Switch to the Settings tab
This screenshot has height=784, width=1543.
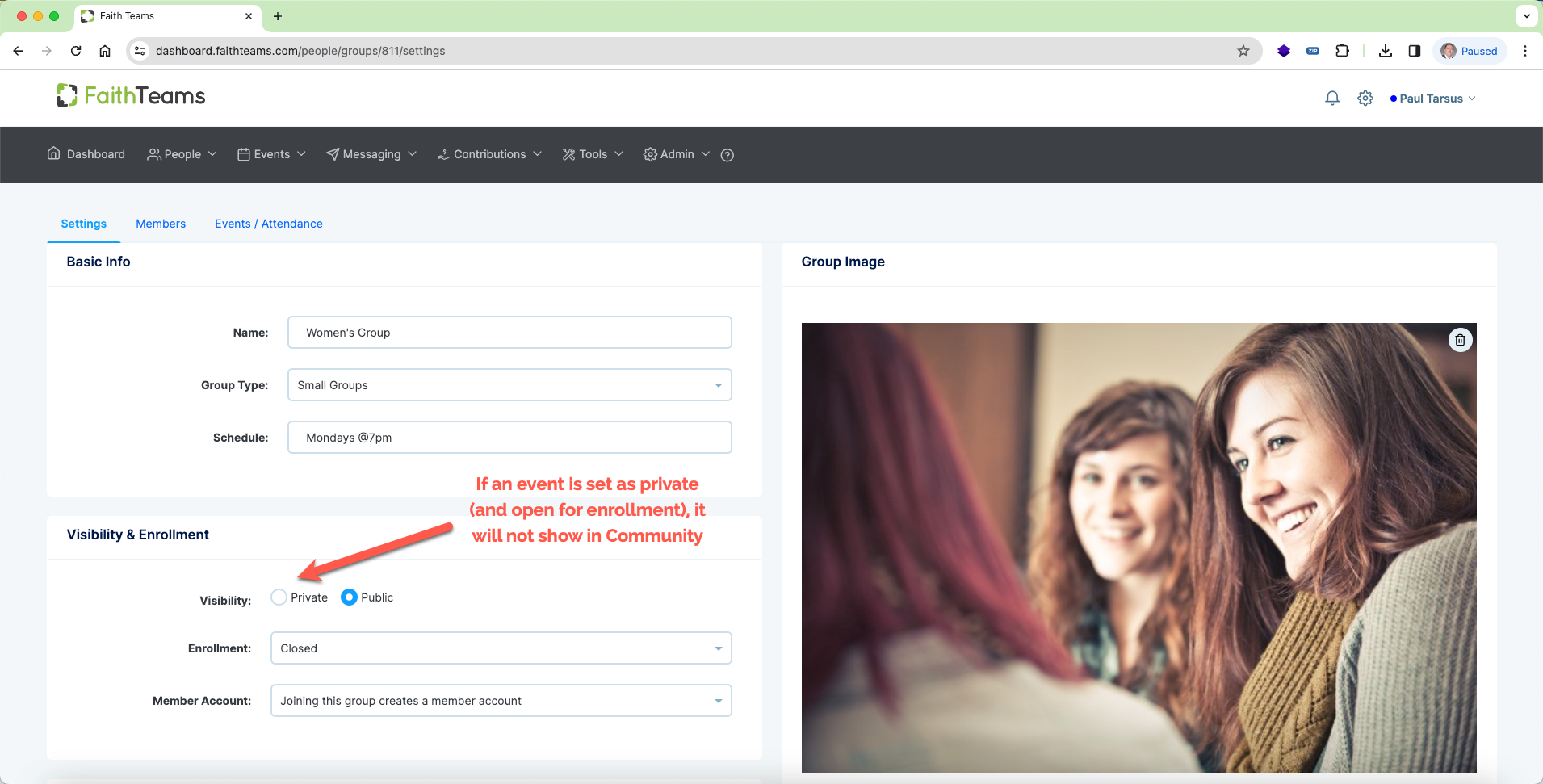(84, 224)
